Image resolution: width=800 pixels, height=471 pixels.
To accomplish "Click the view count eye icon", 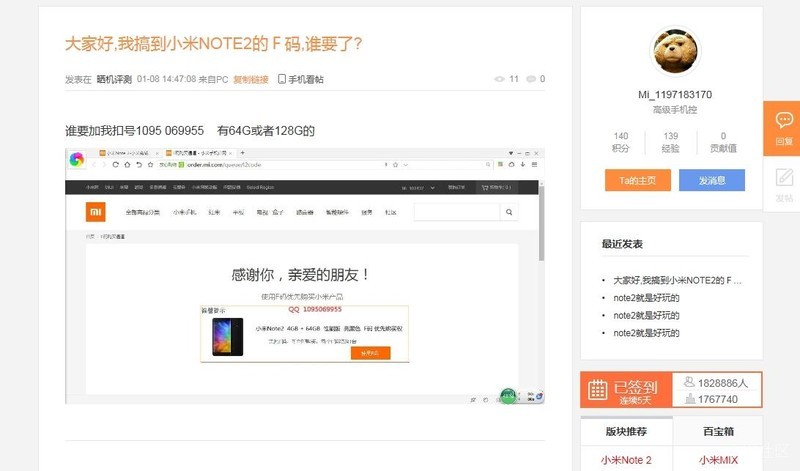I will 499,79.
